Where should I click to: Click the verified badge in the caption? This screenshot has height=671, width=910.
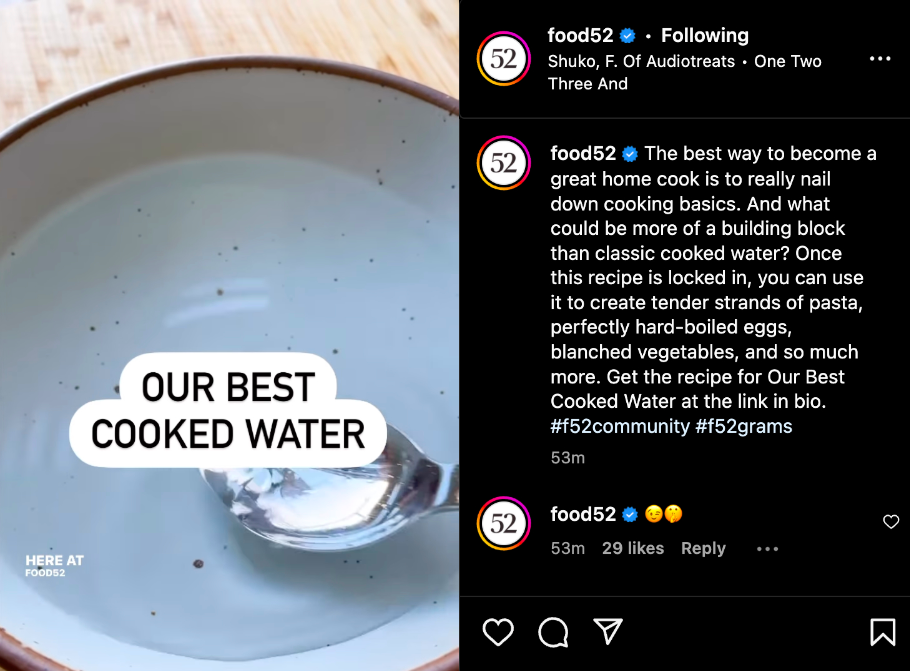[x=629, y=154]
